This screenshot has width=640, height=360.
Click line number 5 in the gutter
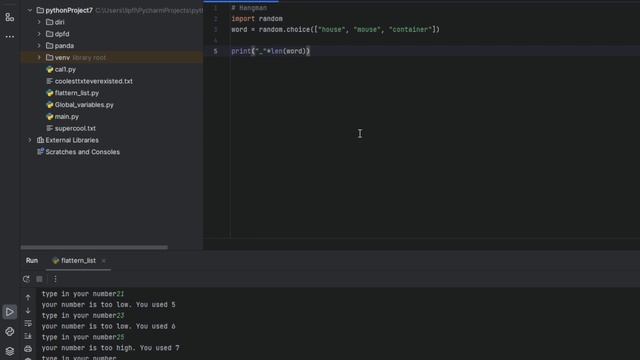216,51
